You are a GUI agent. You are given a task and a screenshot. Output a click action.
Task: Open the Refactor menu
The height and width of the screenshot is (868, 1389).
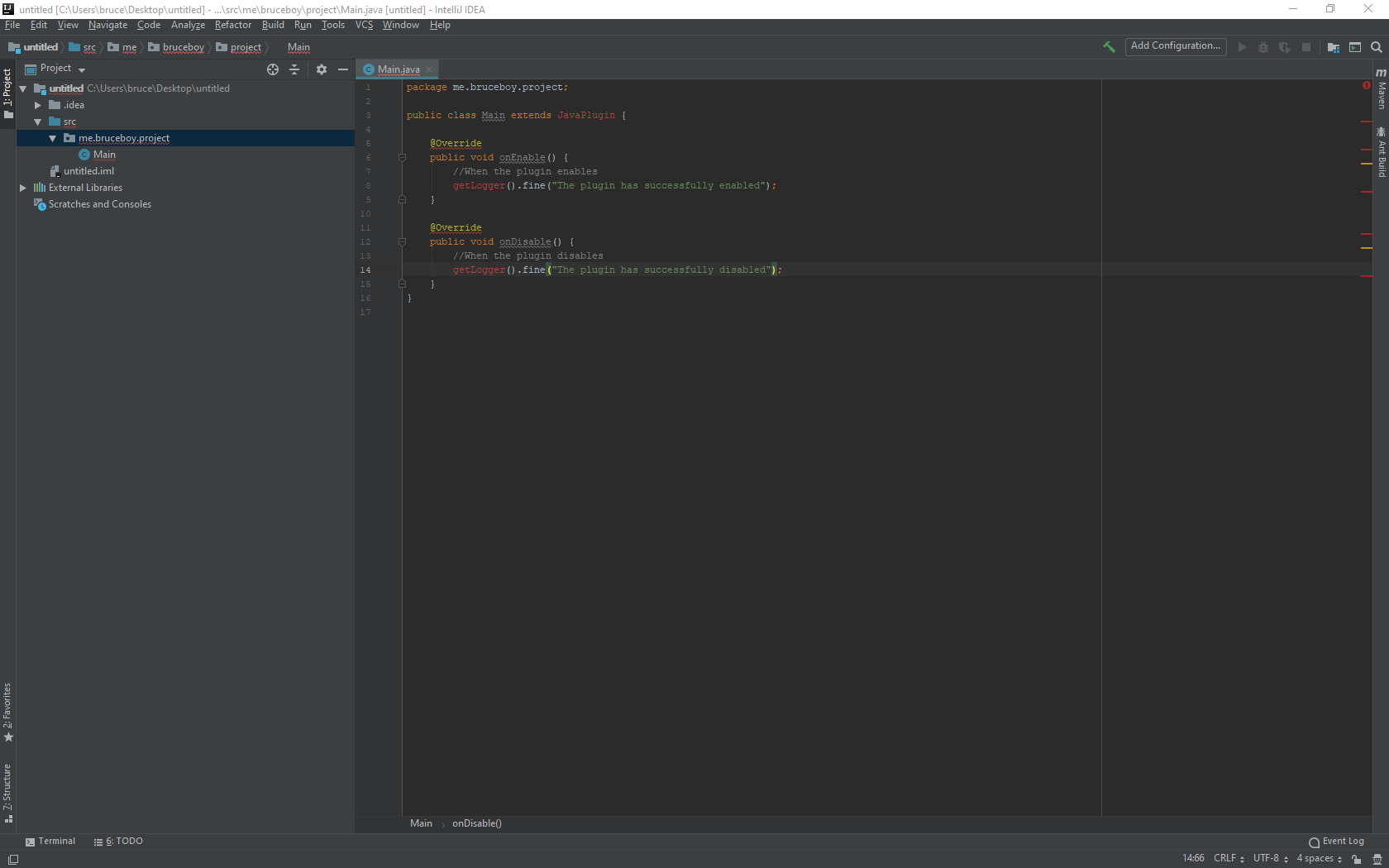point(232,25)
